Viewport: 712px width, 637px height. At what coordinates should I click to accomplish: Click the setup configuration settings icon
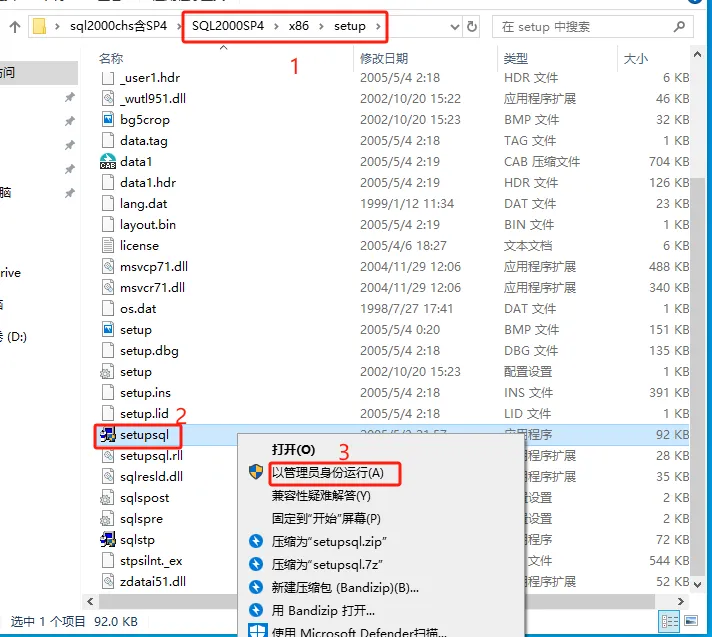click(x=108, y=372)
